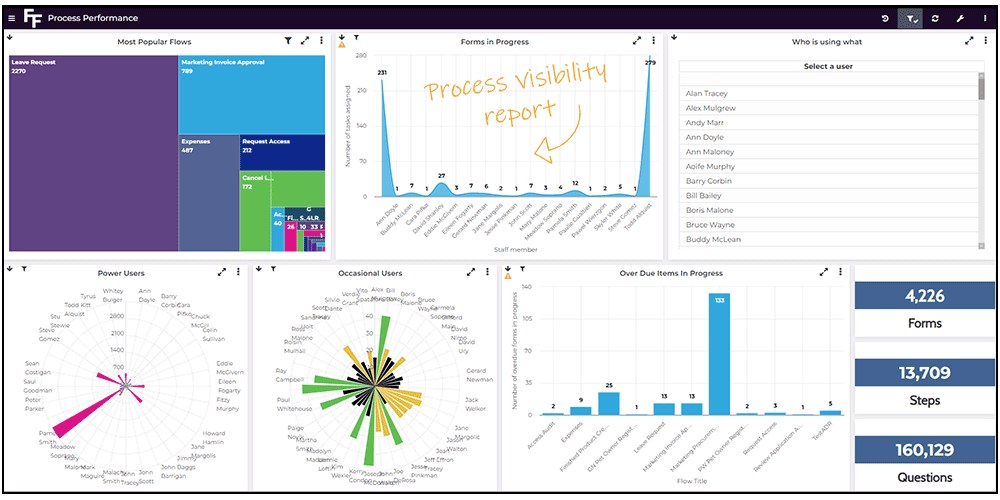This screenshot has width=1000, height=500.
Task: Select Boris Malone in the user list
Action: pyautogui.click(x=709, y=210)
